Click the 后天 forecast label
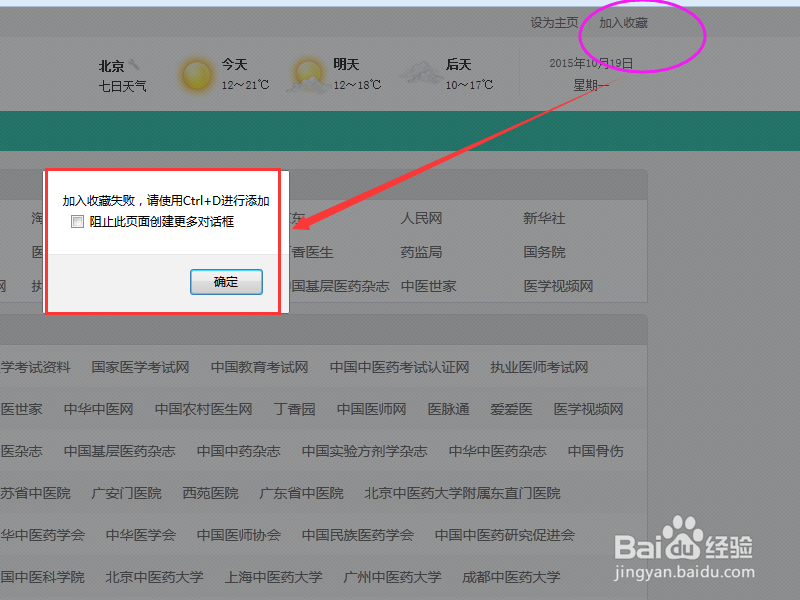The image size is (800, 600). pyautogui.click(x=458, y=64)
